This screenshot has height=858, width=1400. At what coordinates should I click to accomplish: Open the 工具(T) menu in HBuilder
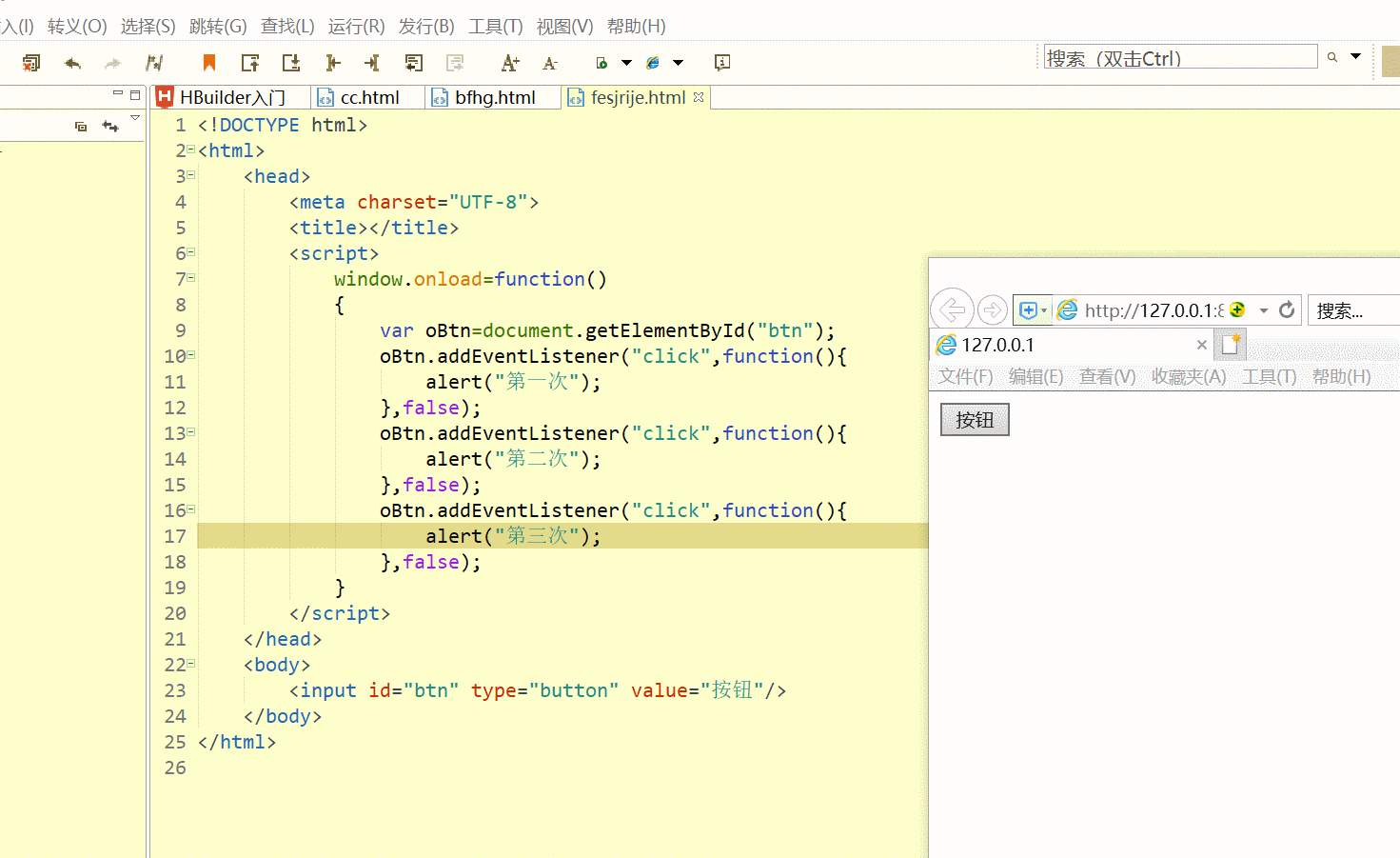click(495, 27)
